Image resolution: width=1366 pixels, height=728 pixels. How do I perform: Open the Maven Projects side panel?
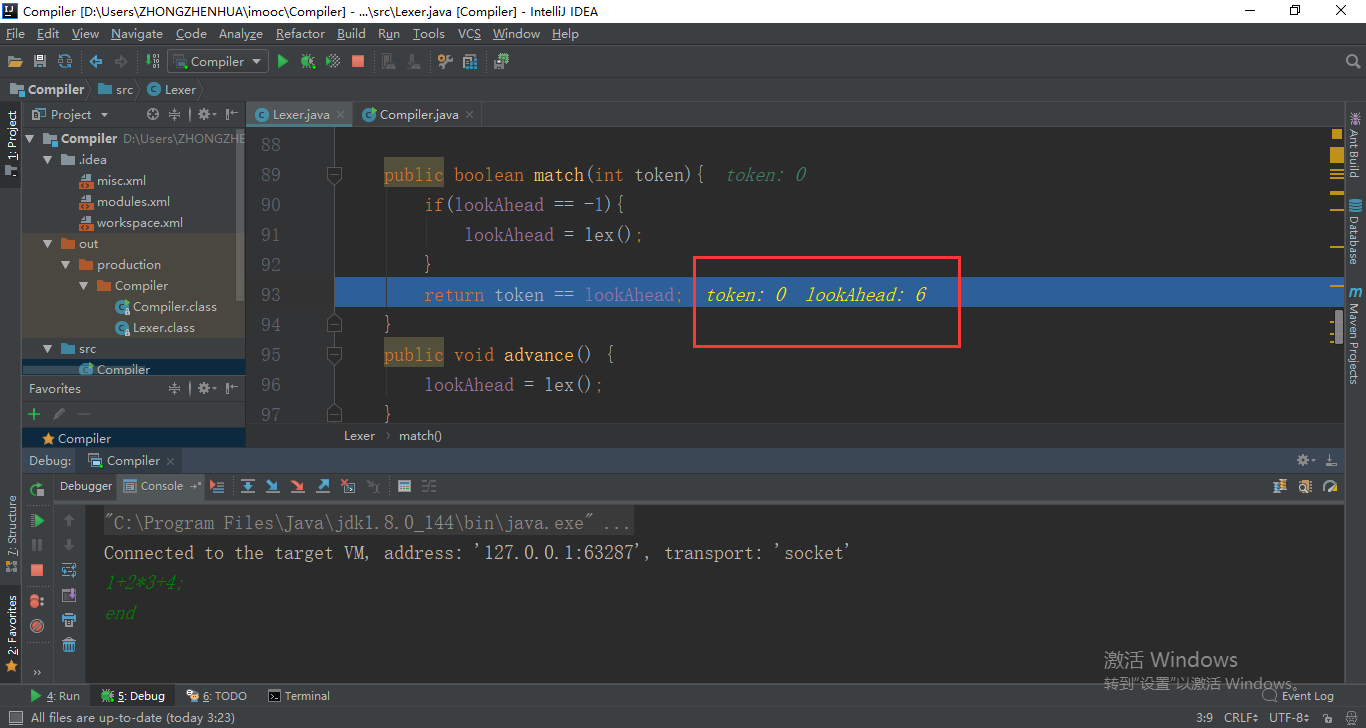(x=1355, y=335)
